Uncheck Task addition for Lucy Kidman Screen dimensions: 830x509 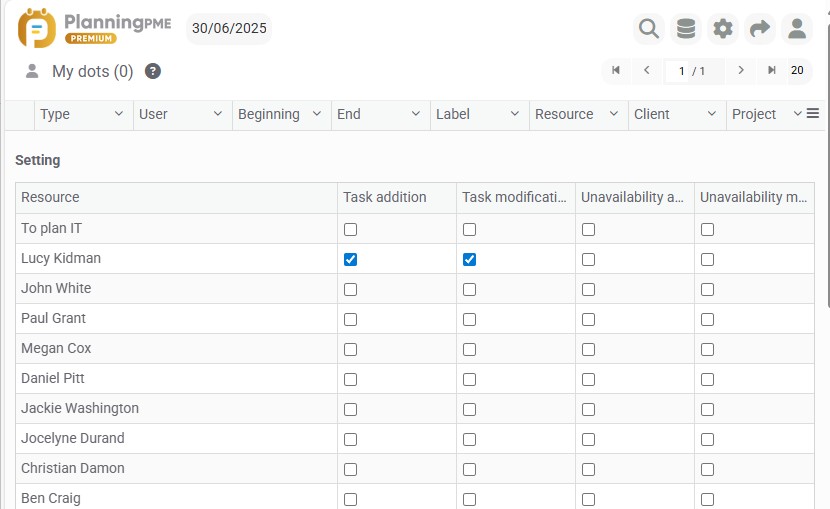[x=350, y=259]
